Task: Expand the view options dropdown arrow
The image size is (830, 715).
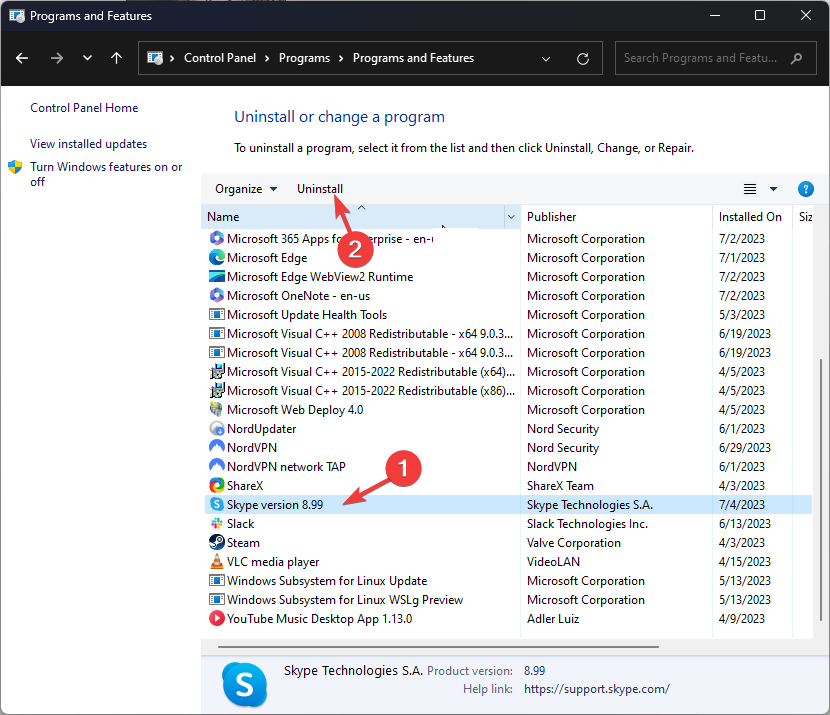Action: (x=773, y=189)
